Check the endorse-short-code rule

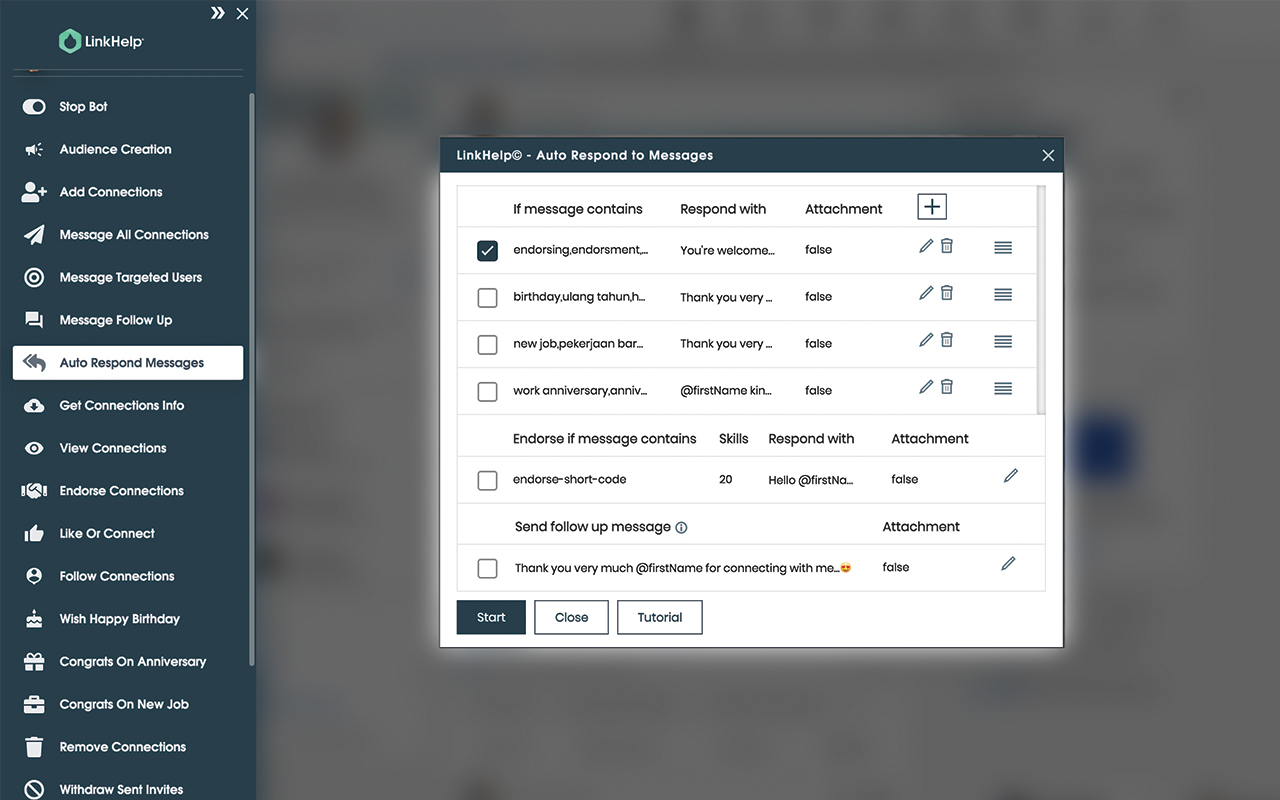tap(487, 480)
